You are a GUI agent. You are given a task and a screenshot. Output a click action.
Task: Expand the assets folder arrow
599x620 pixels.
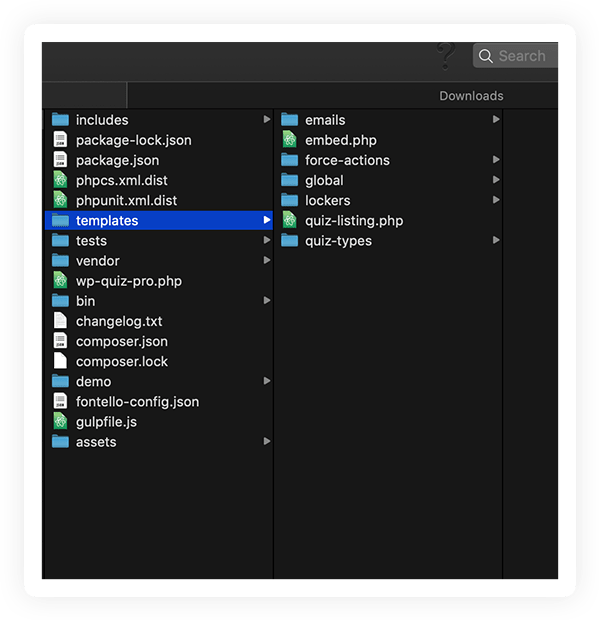click(267, 441)
